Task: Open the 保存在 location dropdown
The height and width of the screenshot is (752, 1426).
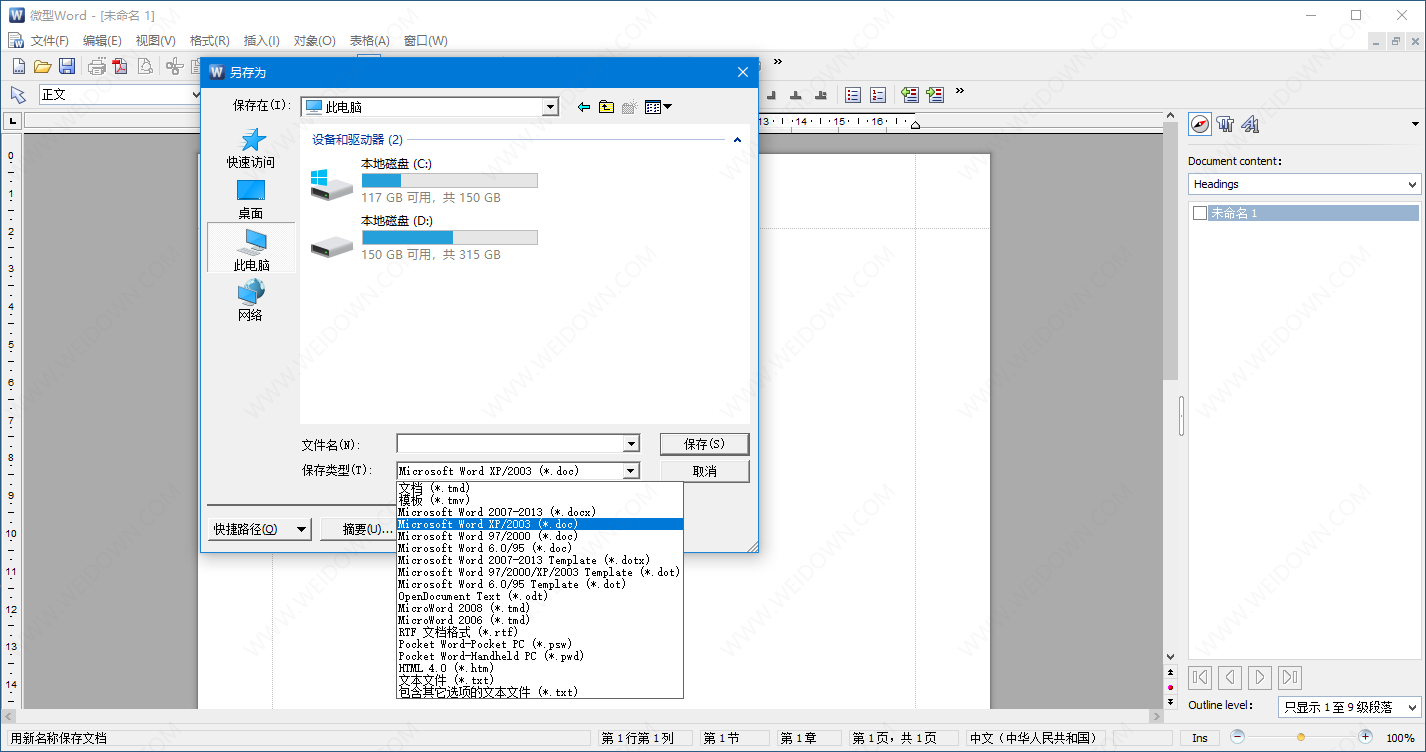Action: click(550, 107)
